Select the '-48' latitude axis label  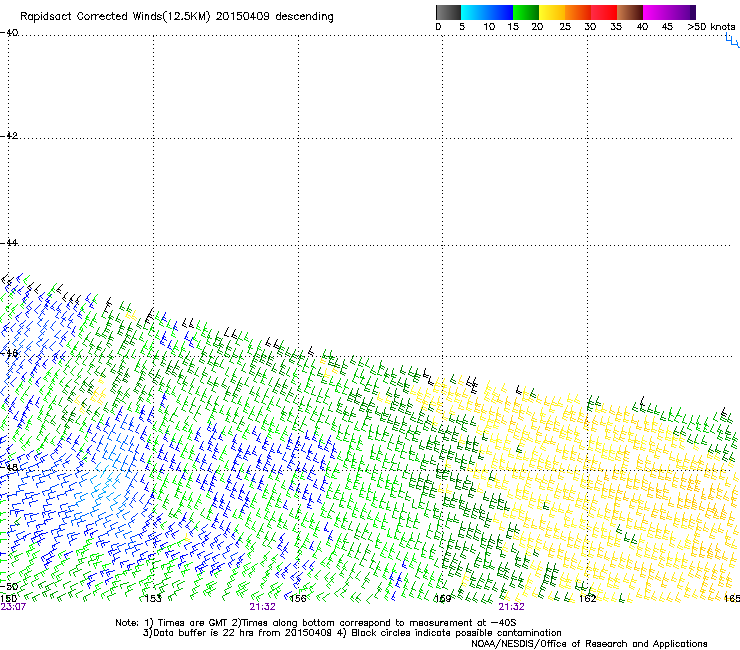[9, 467]
